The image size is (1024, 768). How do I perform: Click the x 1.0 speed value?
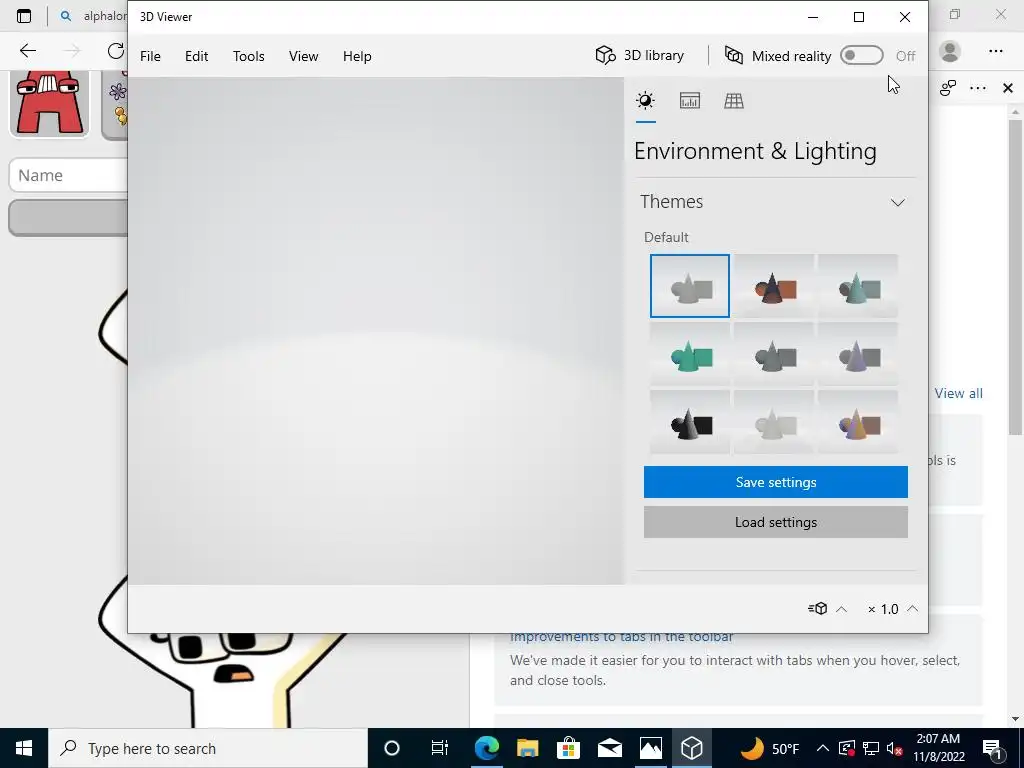(883, 609)
